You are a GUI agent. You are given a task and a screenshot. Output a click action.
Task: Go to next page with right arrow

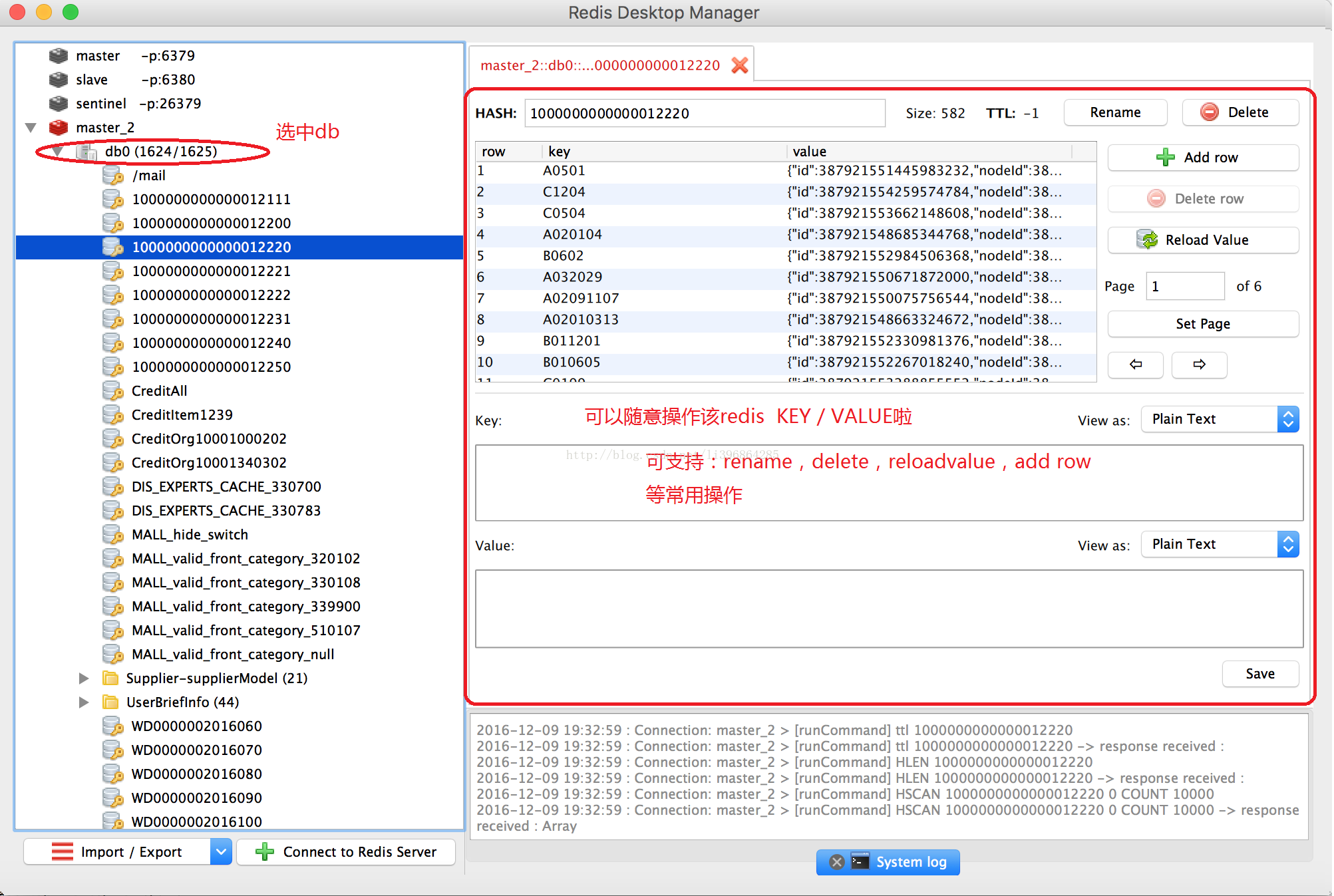1199,365
